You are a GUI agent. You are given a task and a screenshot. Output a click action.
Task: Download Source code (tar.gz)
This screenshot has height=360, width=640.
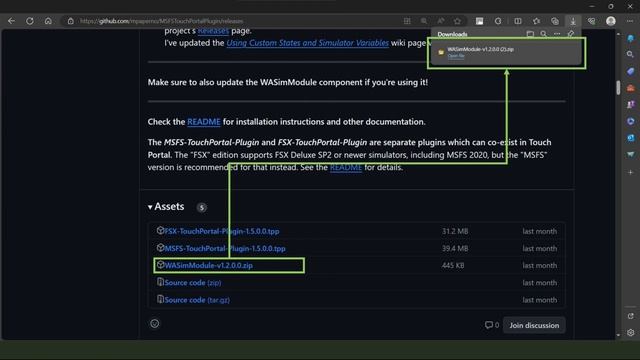197,300
